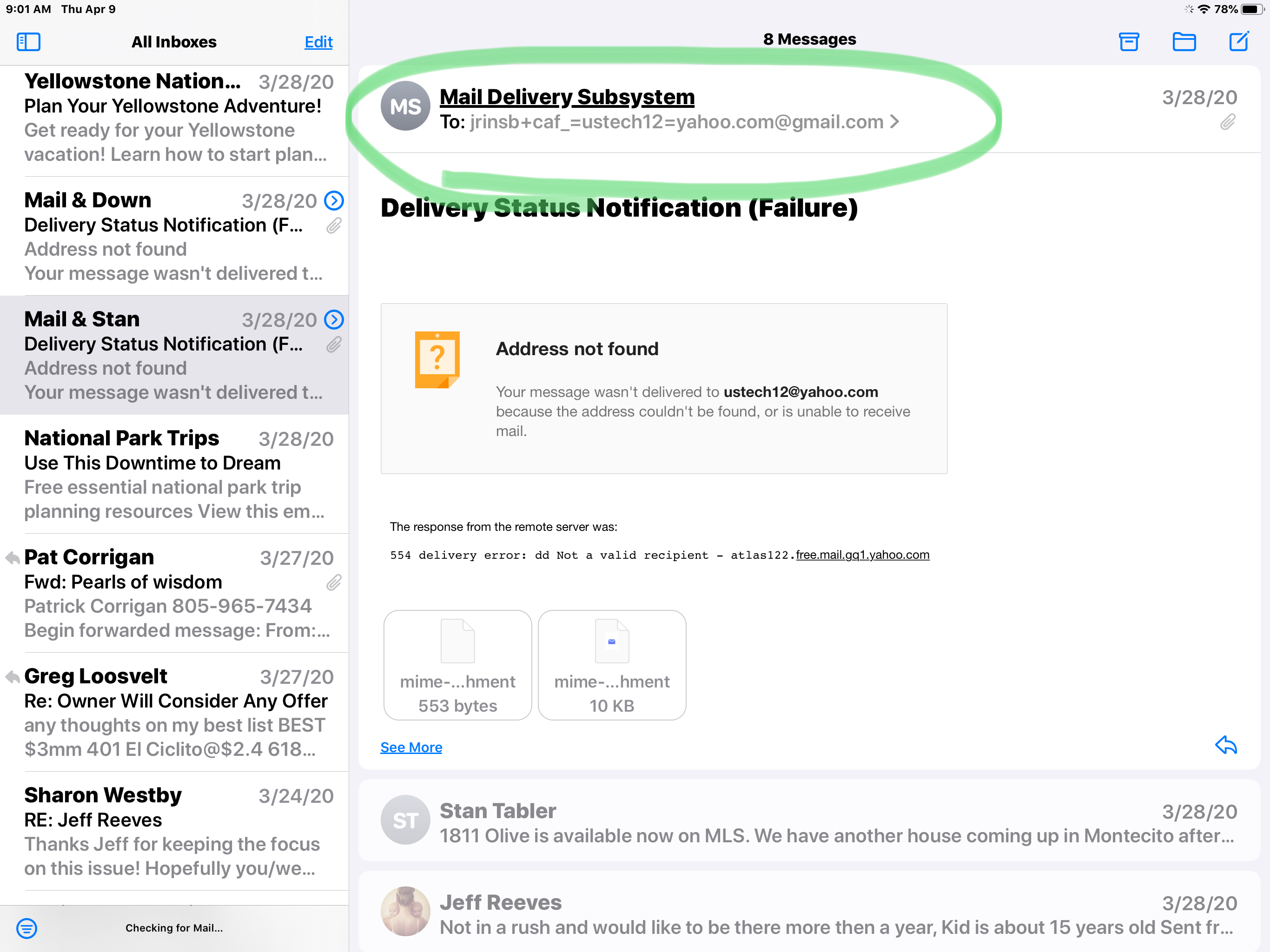1270x952 pixels.
Task: Expand the Mail & Stan thread chevron
Action: point(334,319)
